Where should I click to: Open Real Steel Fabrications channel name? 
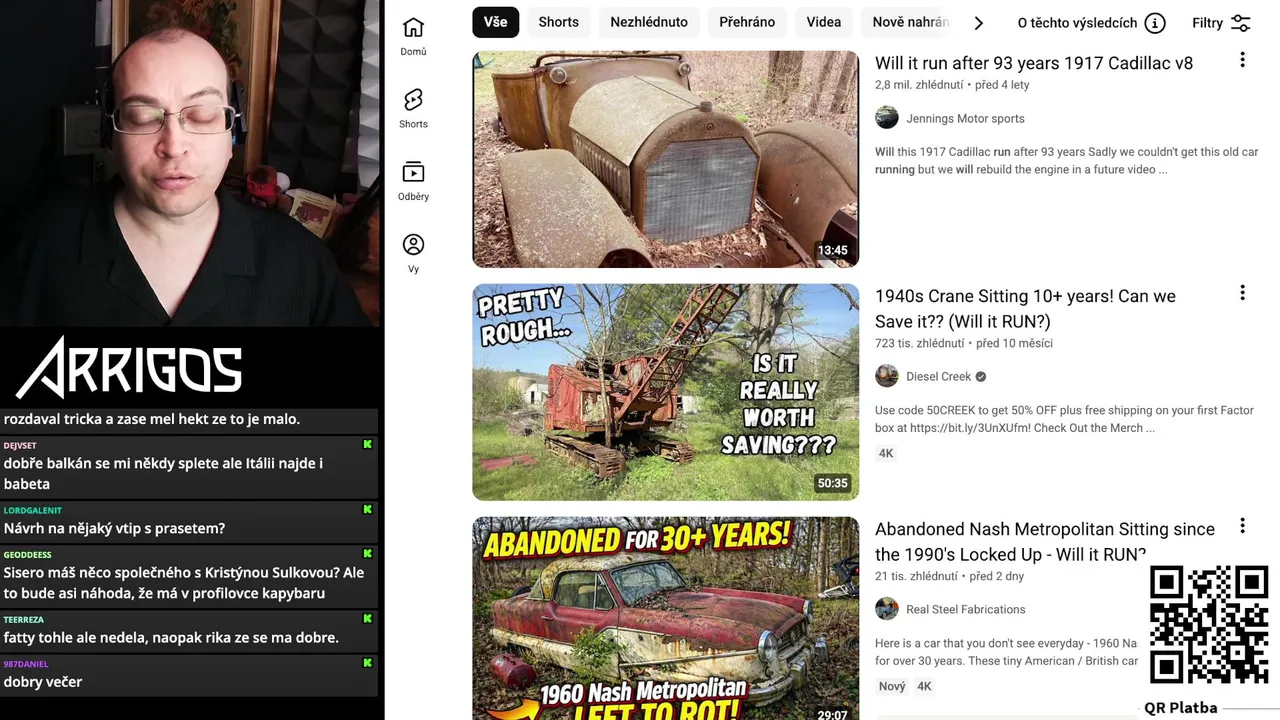tap(966, 609)
